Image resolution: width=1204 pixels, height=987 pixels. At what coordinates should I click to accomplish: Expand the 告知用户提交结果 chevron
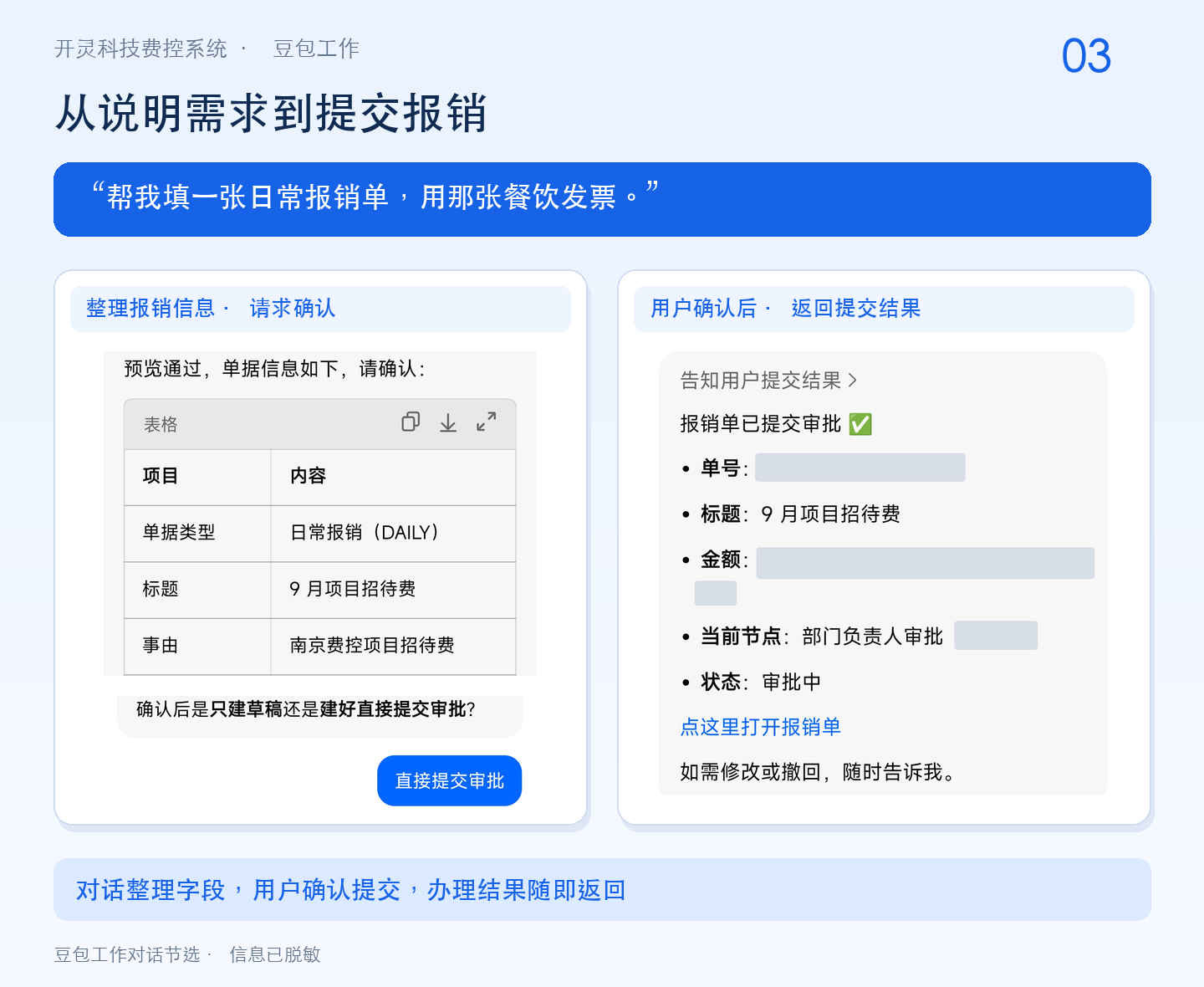click(852, 381)
